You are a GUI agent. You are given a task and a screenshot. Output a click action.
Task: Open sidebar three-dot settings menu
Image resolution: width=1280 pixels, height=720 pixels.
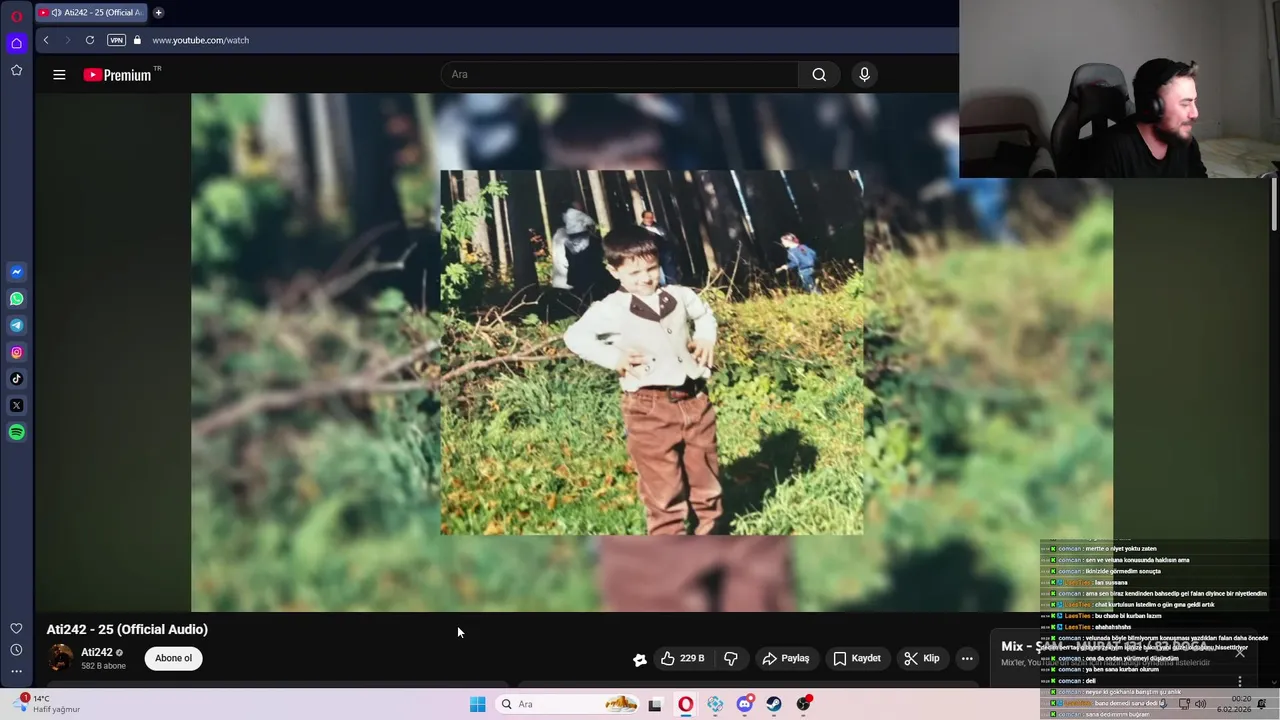coord(16,671)
